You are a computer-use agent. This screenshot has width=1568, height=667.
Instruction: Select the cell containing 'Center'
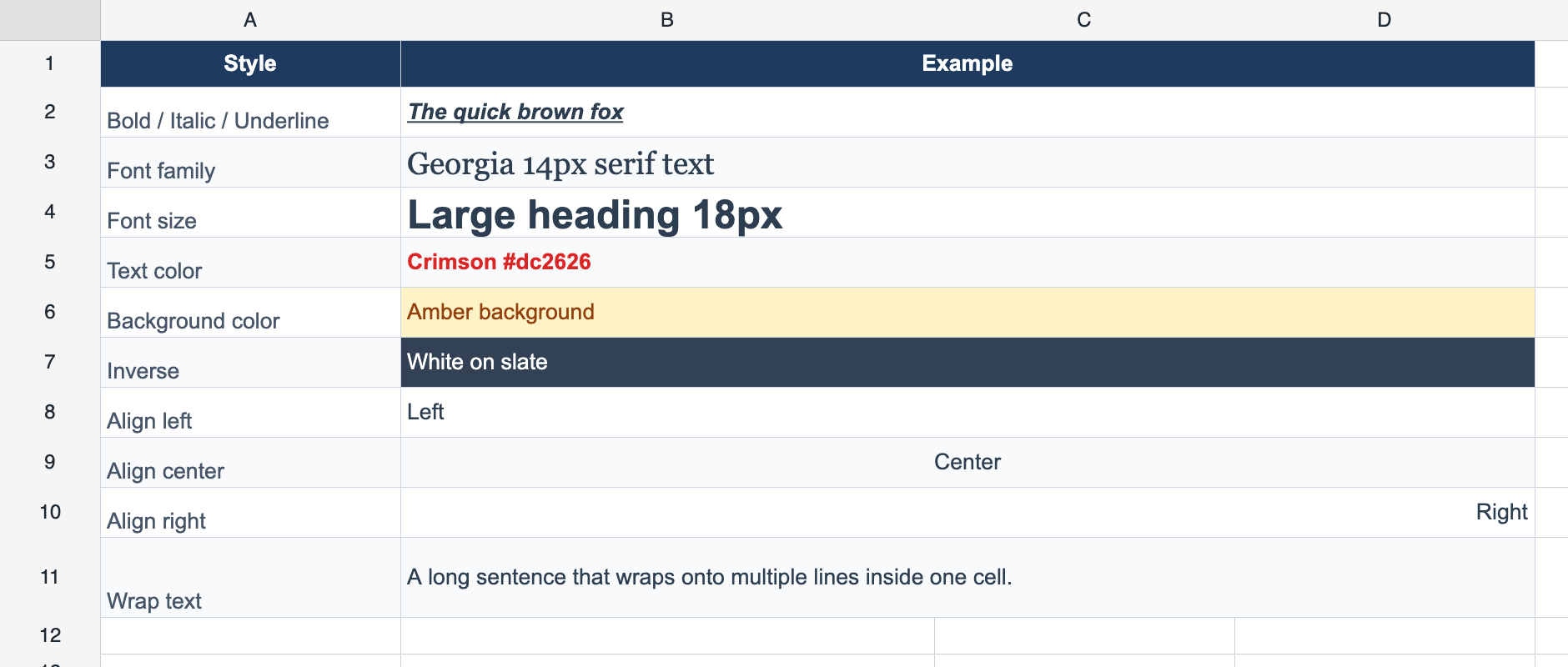point(967,462)
